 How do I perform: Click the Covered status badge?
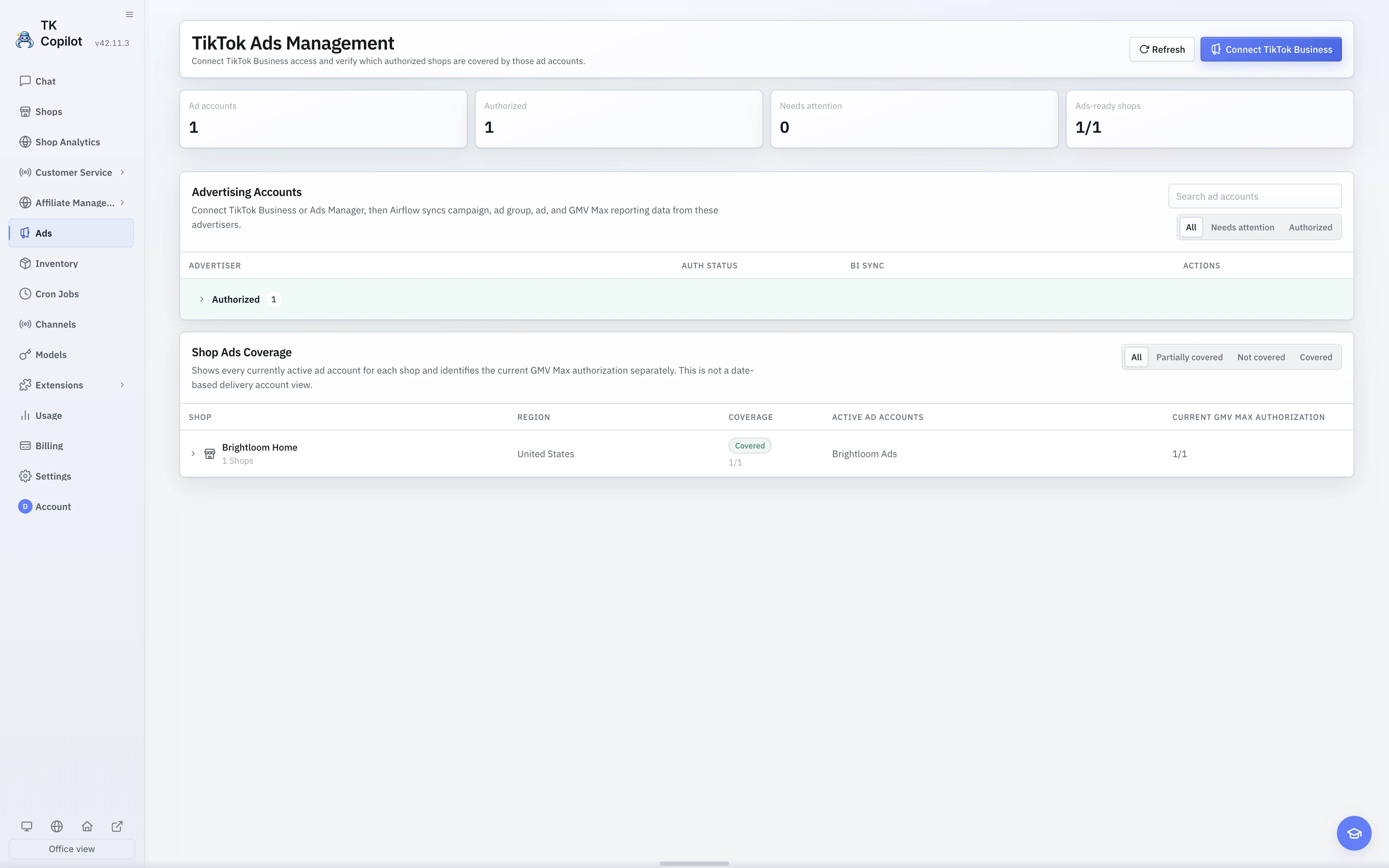click(749, 446)
